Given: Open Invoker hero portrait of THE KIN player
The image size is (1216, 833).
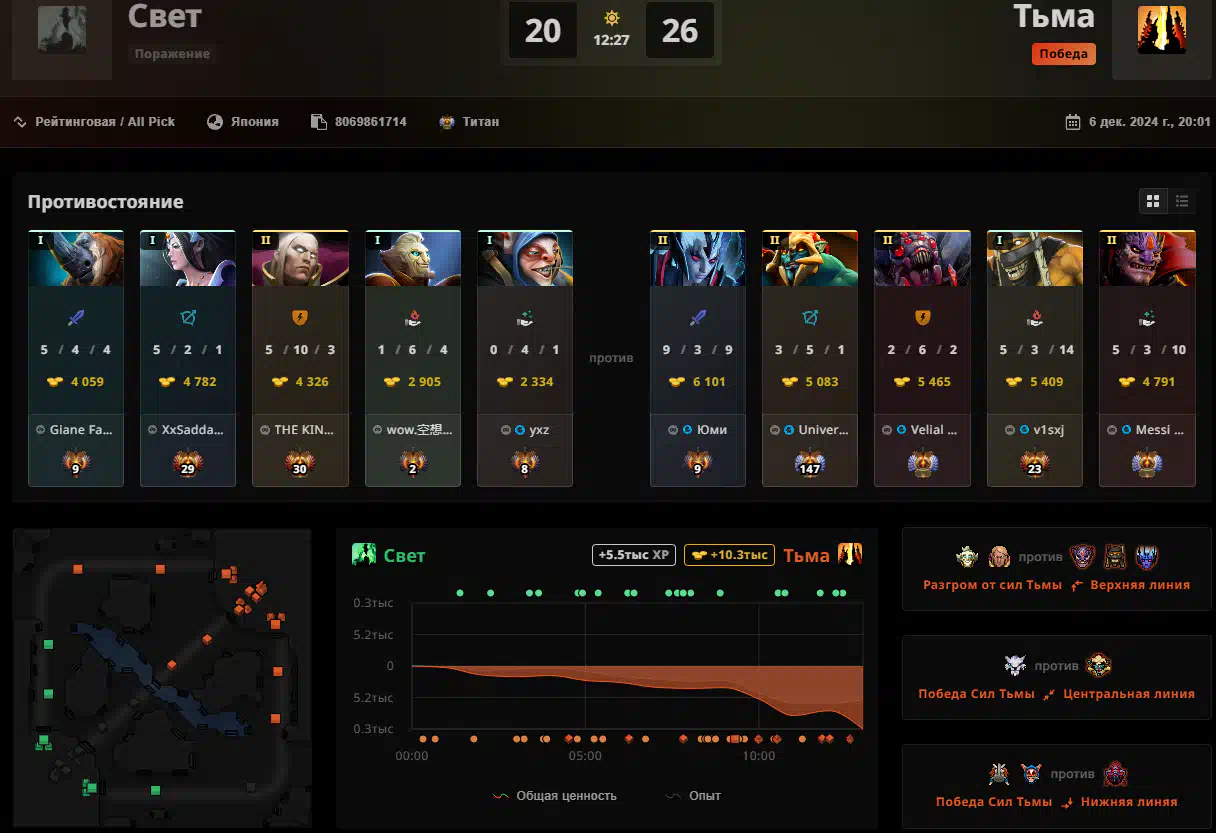Looking at the screenshot, I should coord(300,259).
